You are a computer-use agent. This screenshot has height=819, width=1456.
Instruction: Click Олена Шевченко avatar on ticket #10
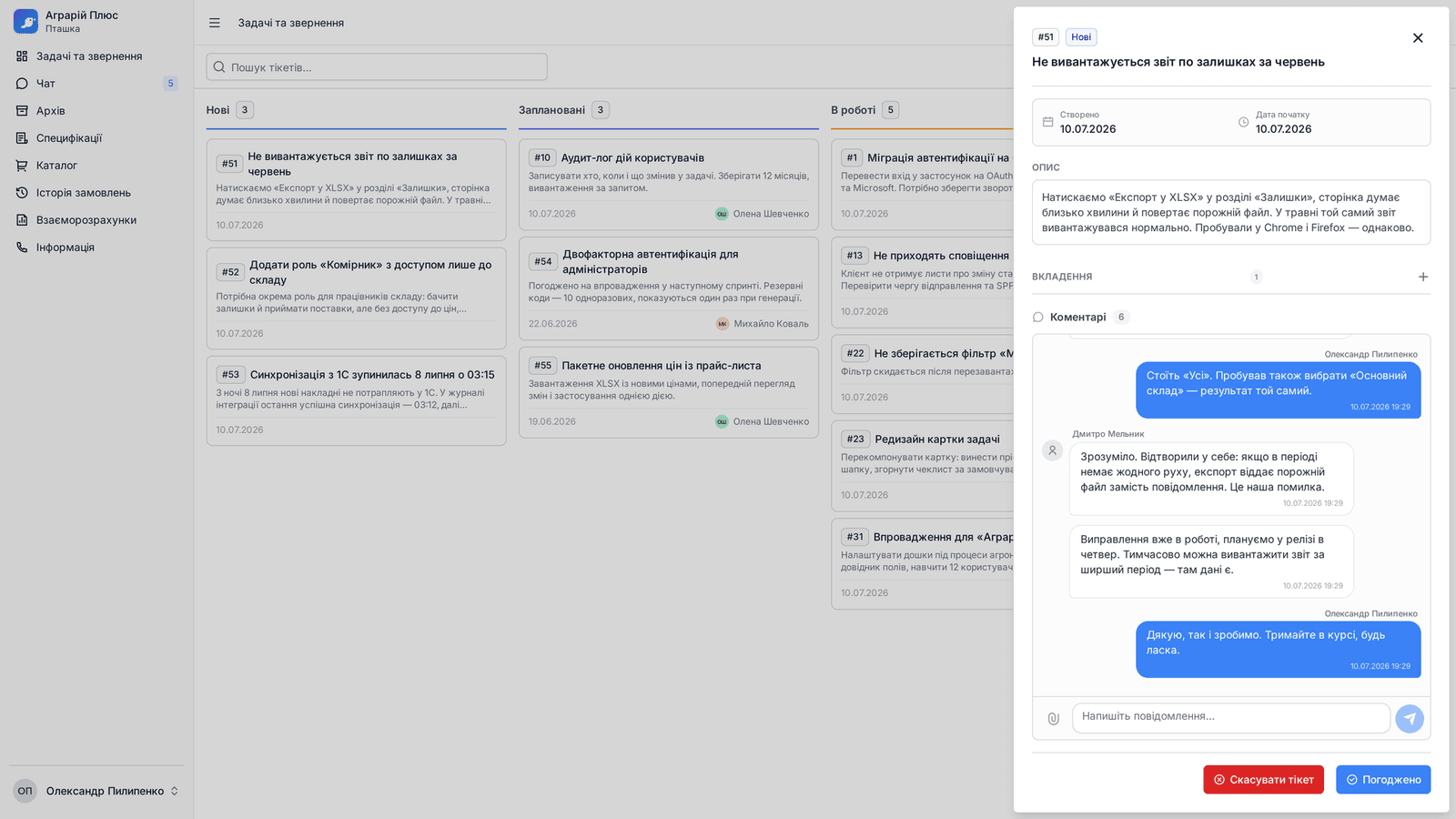tap(722, 214)
